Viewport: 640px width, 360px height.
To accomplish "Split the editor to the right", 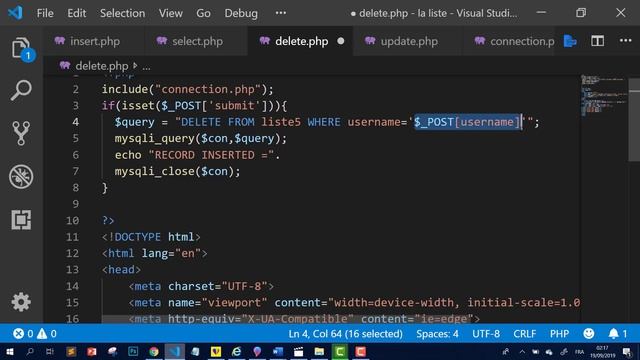I will 598,41.
